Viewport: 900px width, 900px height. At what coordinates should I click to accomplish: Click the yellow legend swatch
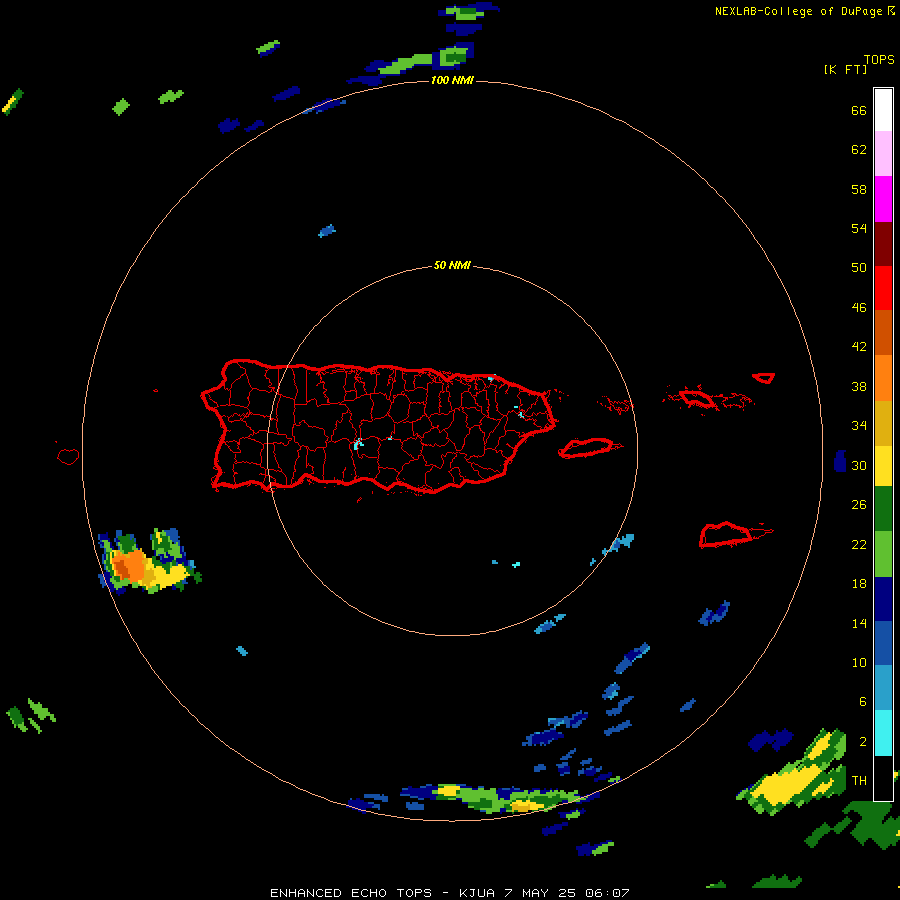[883, 466]
